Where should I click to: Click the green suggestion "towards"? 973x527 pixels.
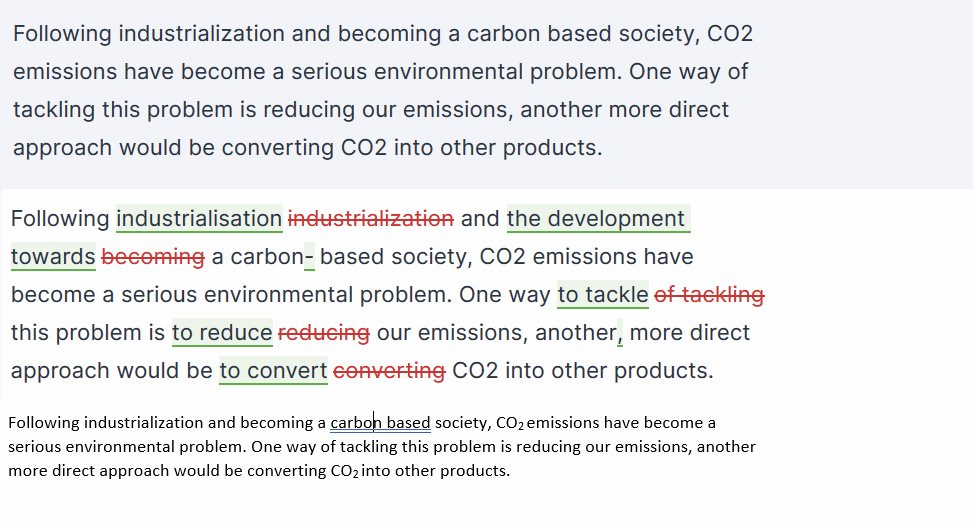tap(53, 257)
